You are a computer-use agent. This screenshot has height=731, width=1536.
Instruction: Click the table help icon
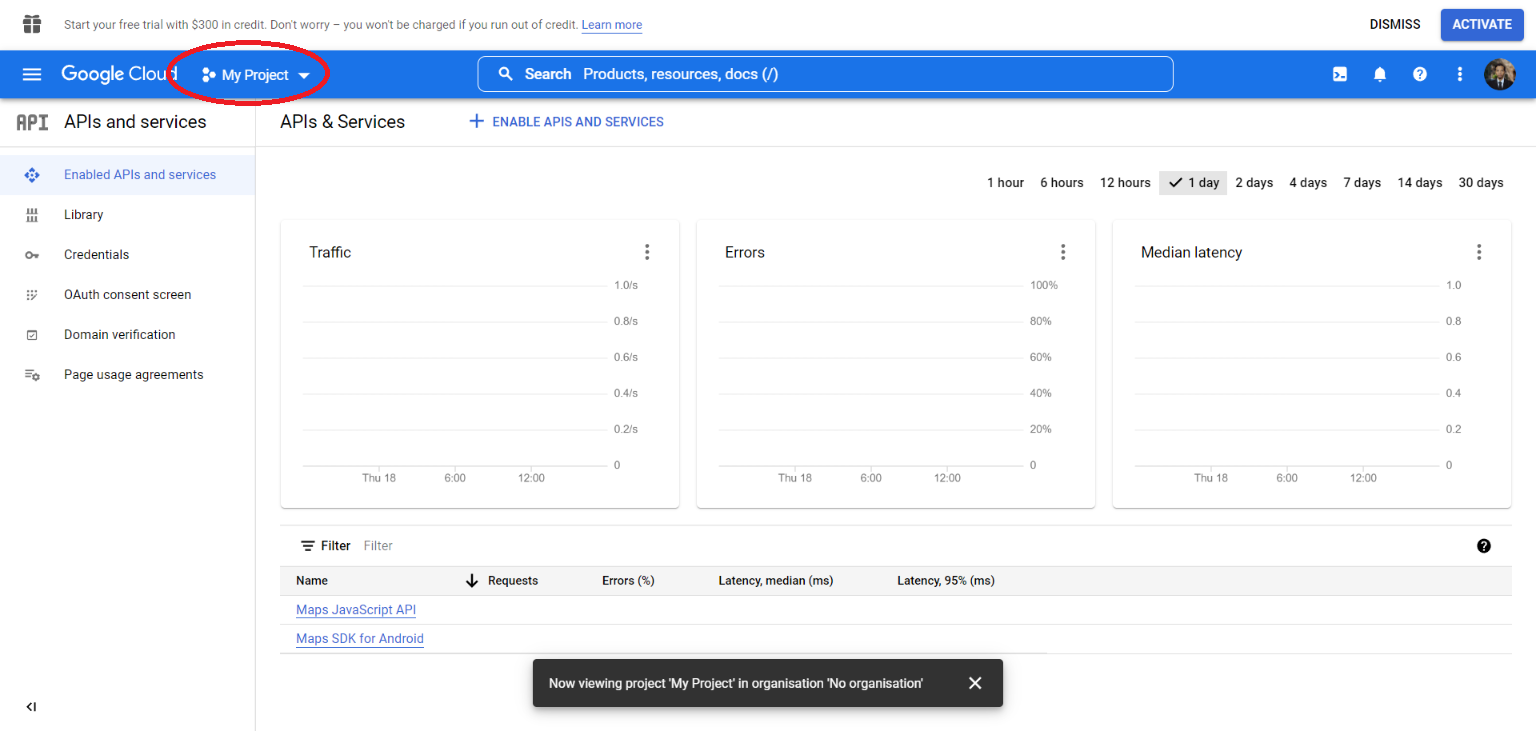click(1484, 546)
